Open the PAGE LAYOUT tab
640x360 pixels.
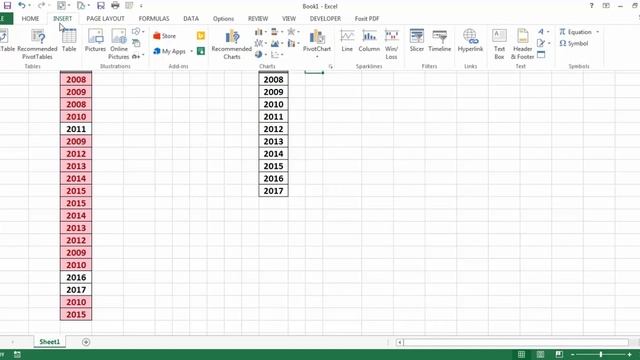[105, 19]
